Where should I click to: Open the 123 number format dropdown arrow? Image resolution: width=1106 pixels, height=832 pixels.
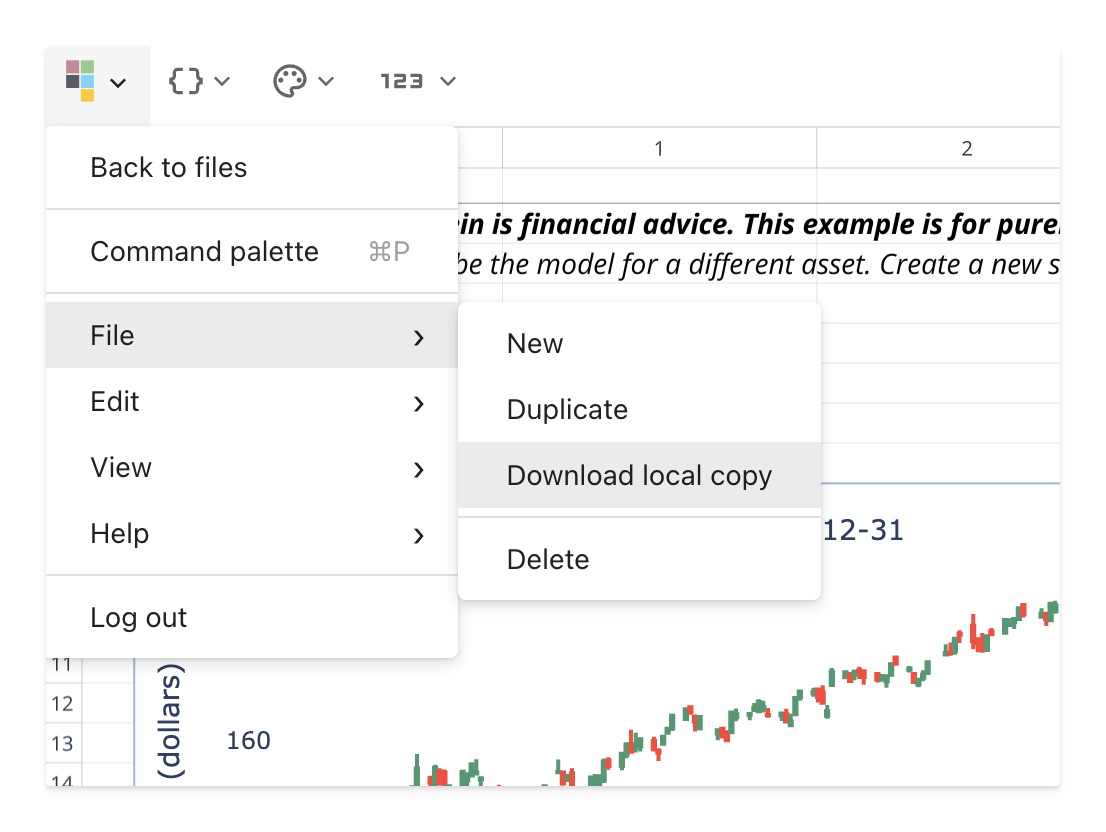[x=447, y=81]
